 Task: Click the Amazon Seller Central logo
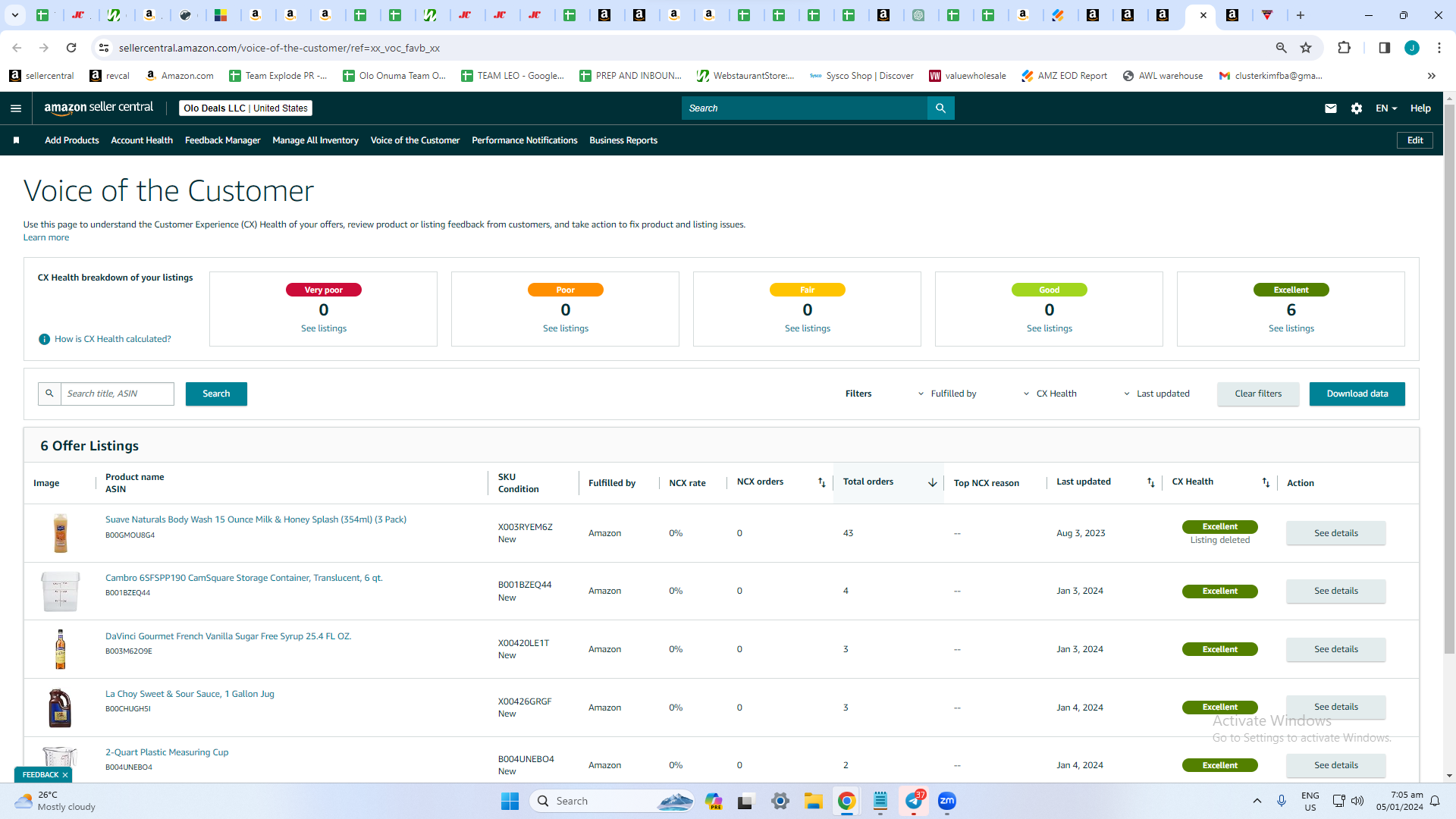(99, 108)
